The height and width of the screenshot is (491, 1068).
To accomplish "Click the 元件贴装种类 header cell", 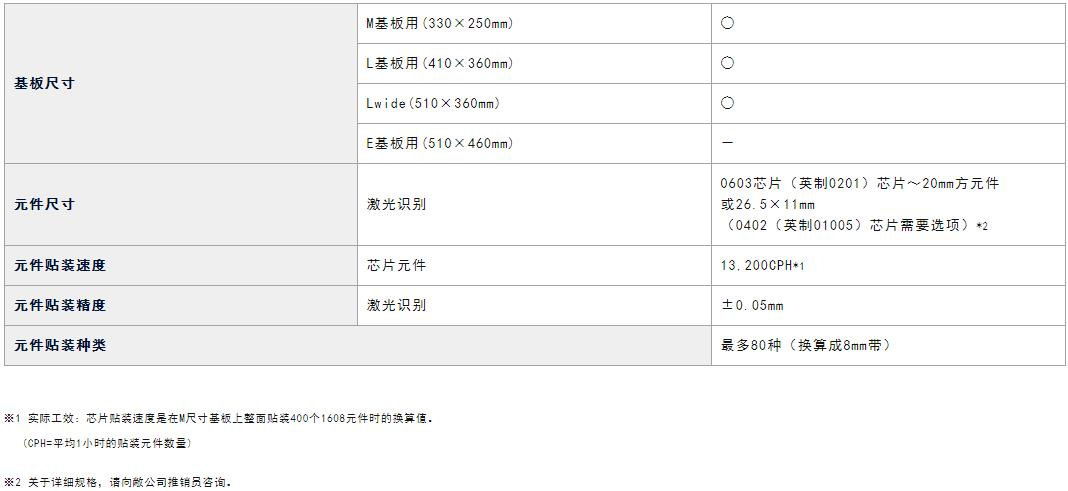I will click(60, 345).
